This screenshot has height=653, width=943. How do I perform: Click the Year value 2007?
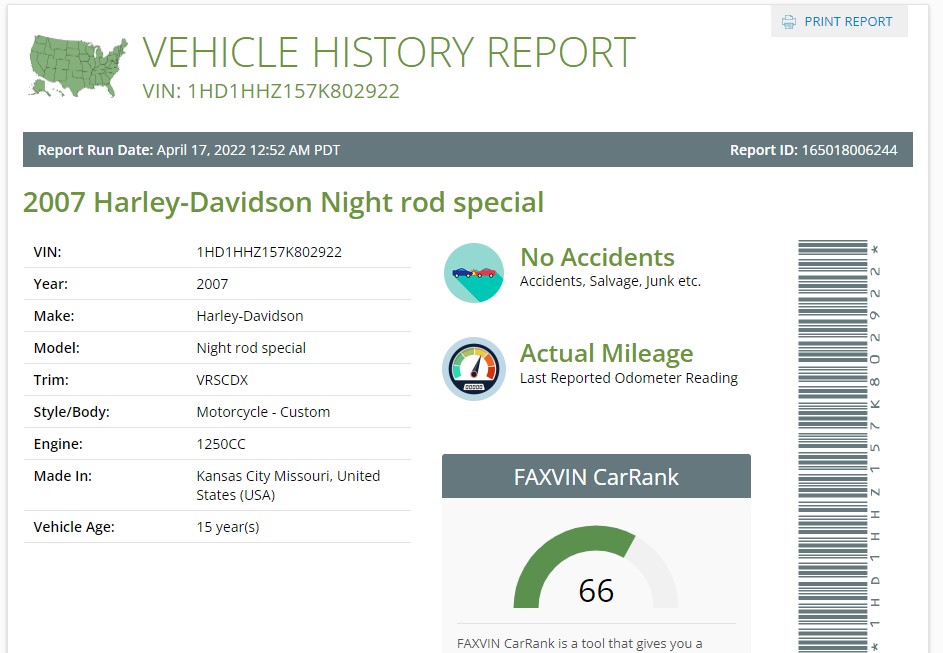pyautogui.click(x=212, y=284)
